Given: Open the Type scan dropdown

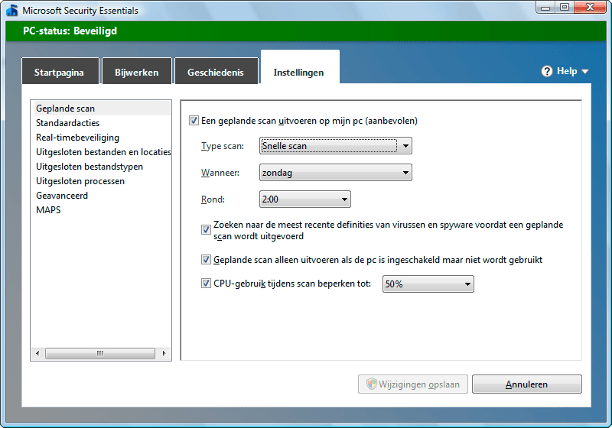Looking at the screenshot, I should [x=336, y=146].
